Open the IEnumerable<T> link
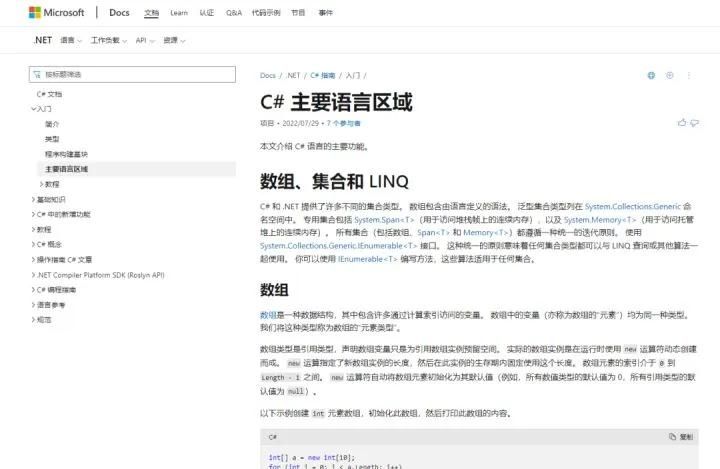 (368, 259)
